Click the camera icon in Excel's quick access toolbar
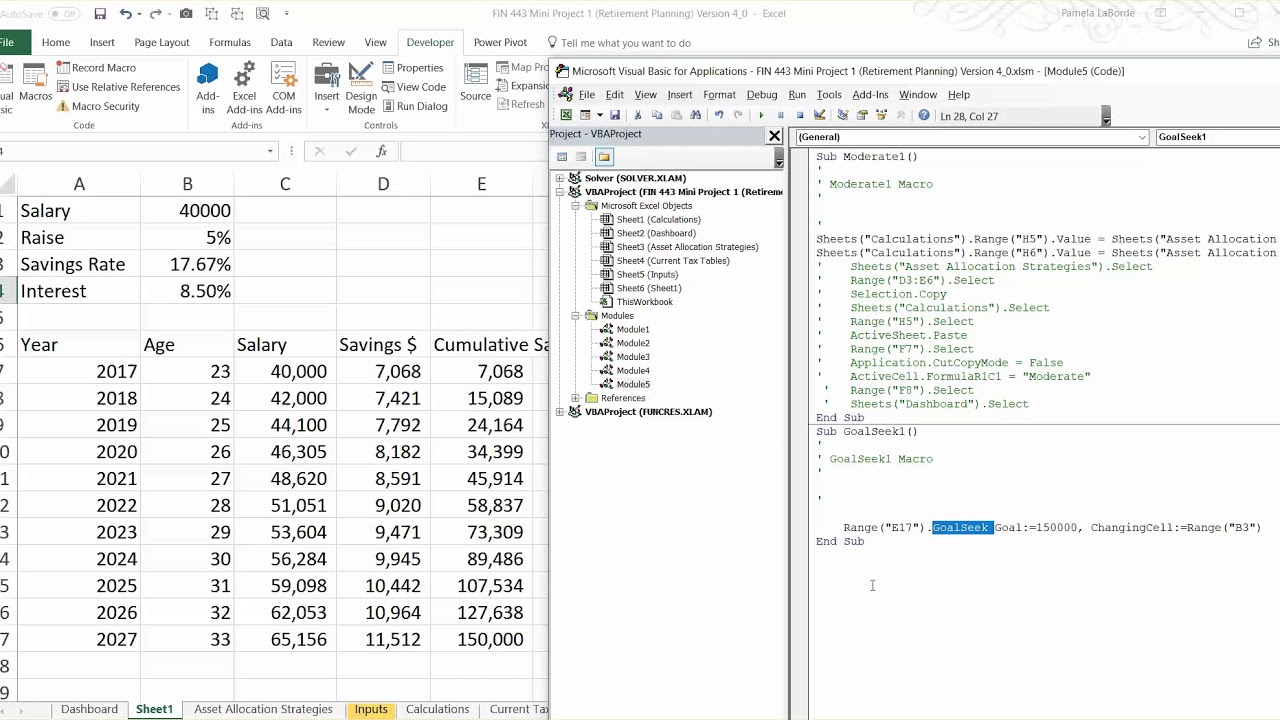The width and height of the screenshot is (1280, 720). point(186,14)
